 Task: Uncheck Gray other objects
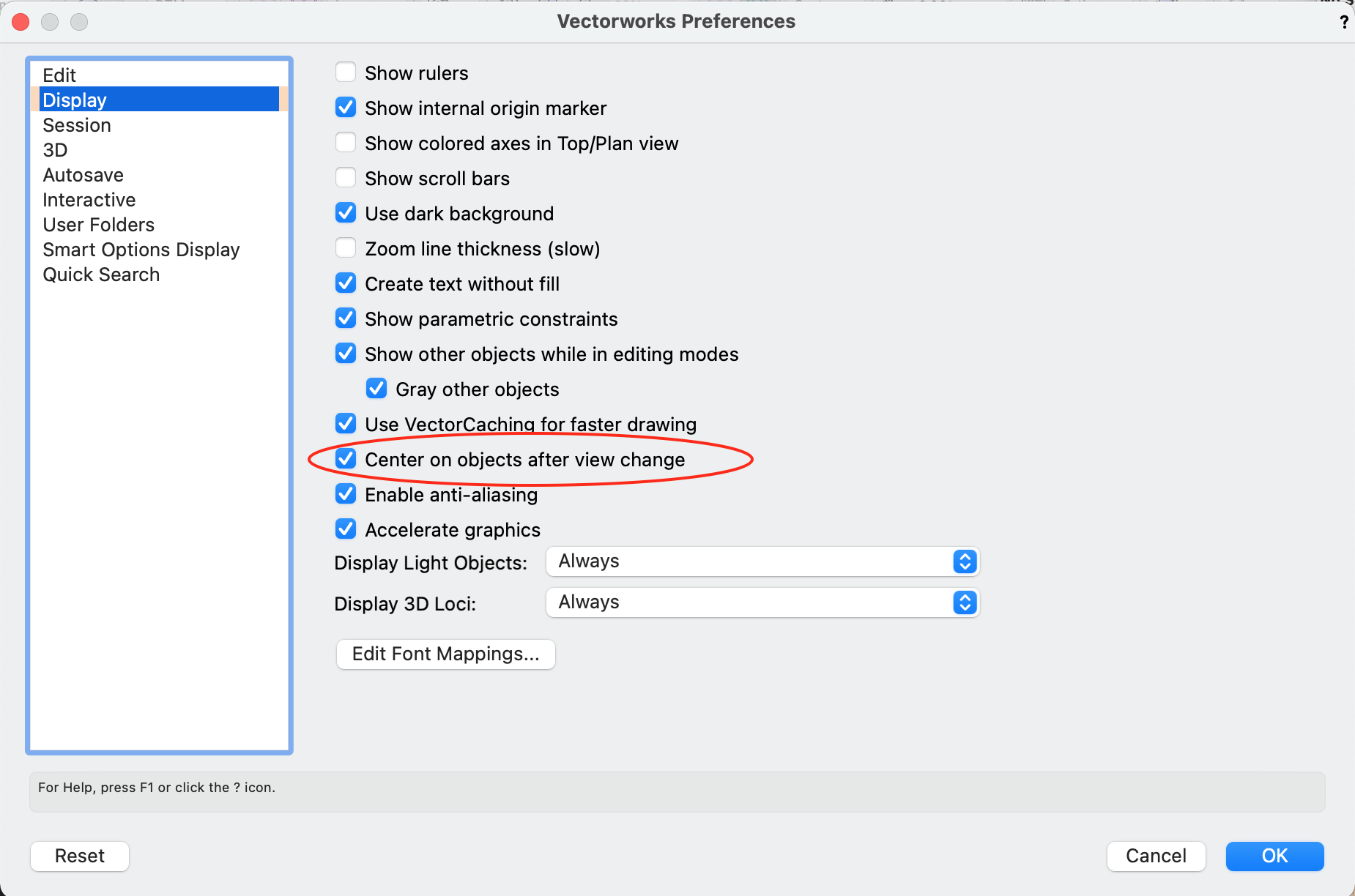click(x=376, y=389)
